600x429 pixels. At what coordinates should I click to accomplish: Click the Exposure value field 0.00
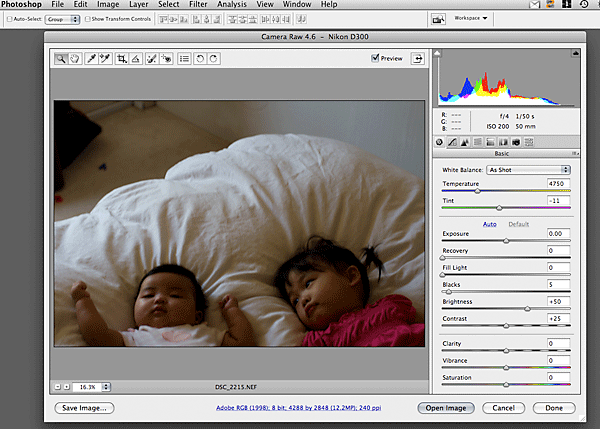click(558, 233)
